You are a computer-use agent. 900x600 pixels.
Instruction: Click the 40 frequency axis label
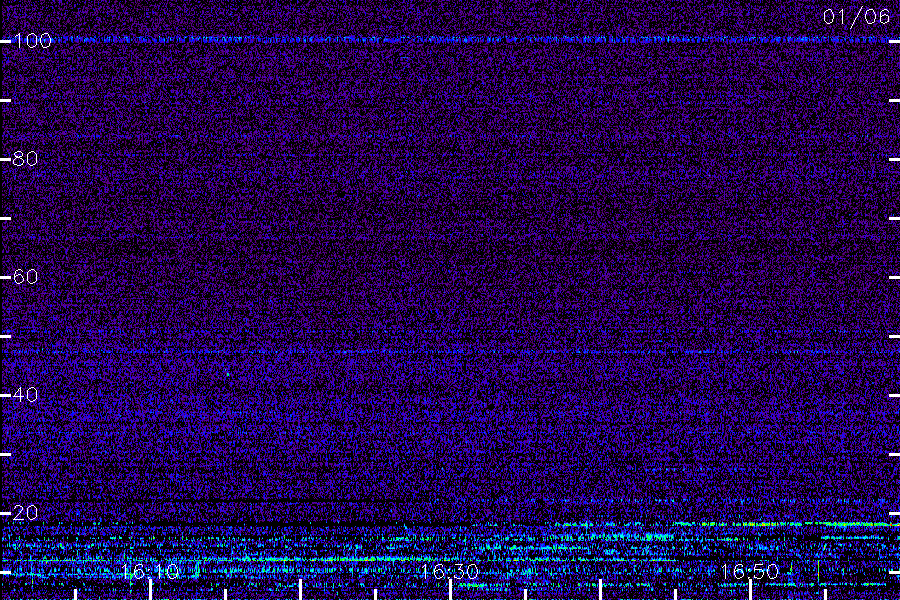(25, 395)
